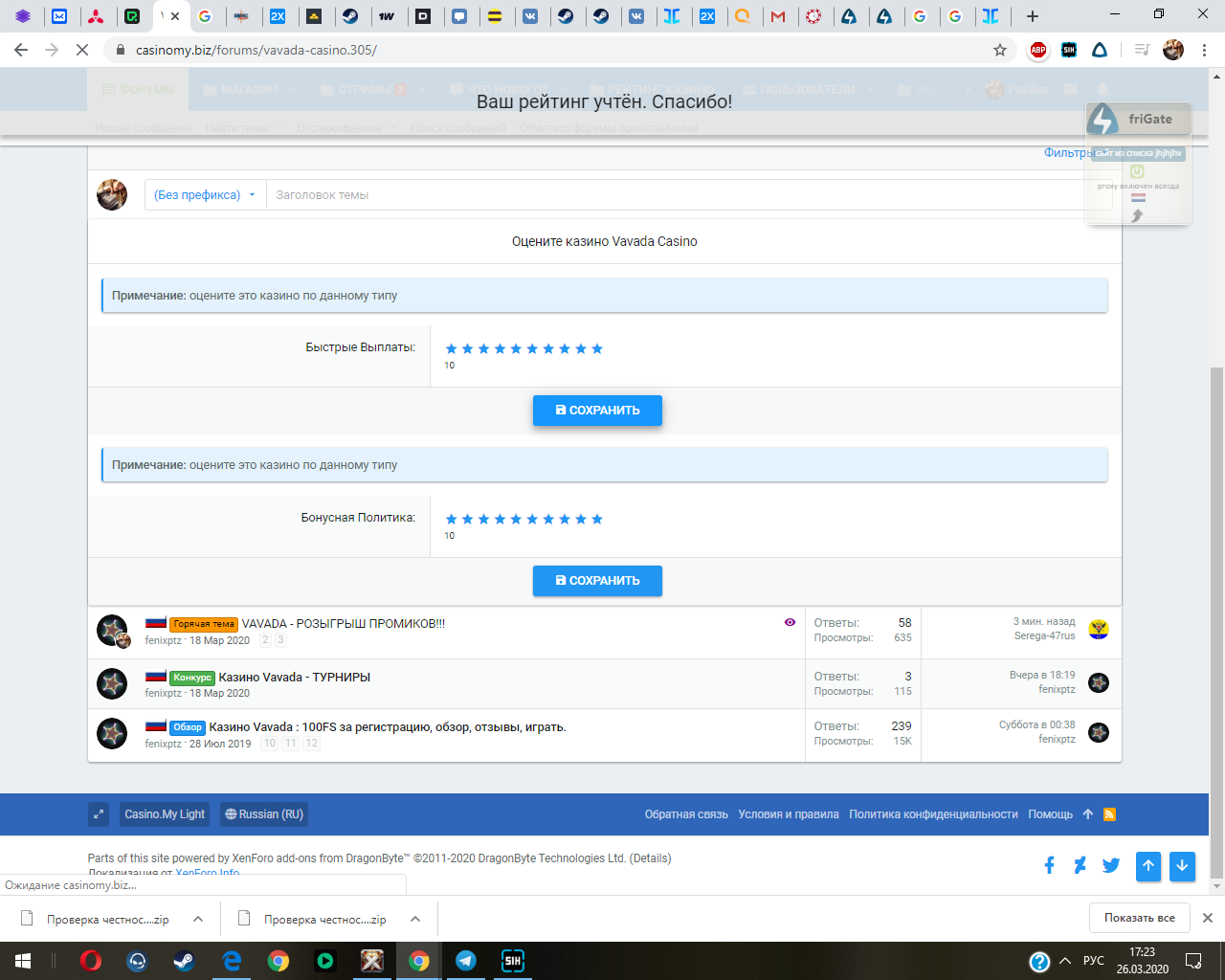Expand options chevron for first downloaded zip
The height and width of the screenshot is (980, 1225).
click(x=198, y=919)
